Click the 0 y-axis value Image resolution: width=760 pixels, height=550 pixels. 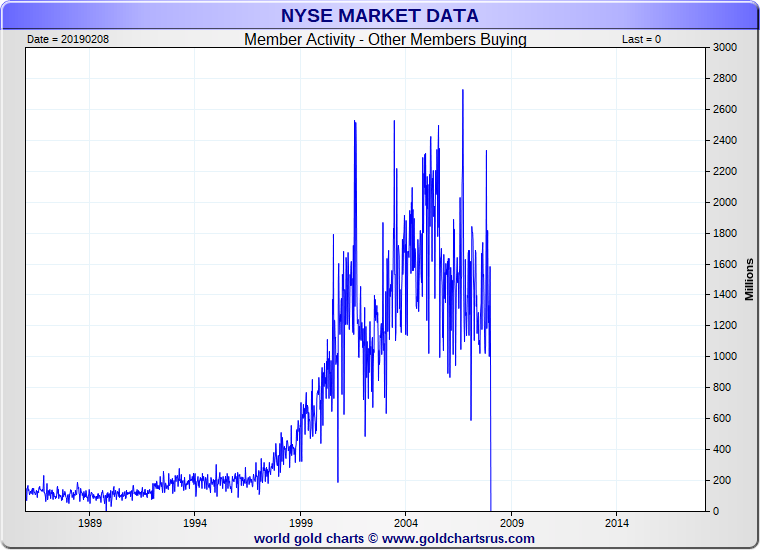click(716, 511)
